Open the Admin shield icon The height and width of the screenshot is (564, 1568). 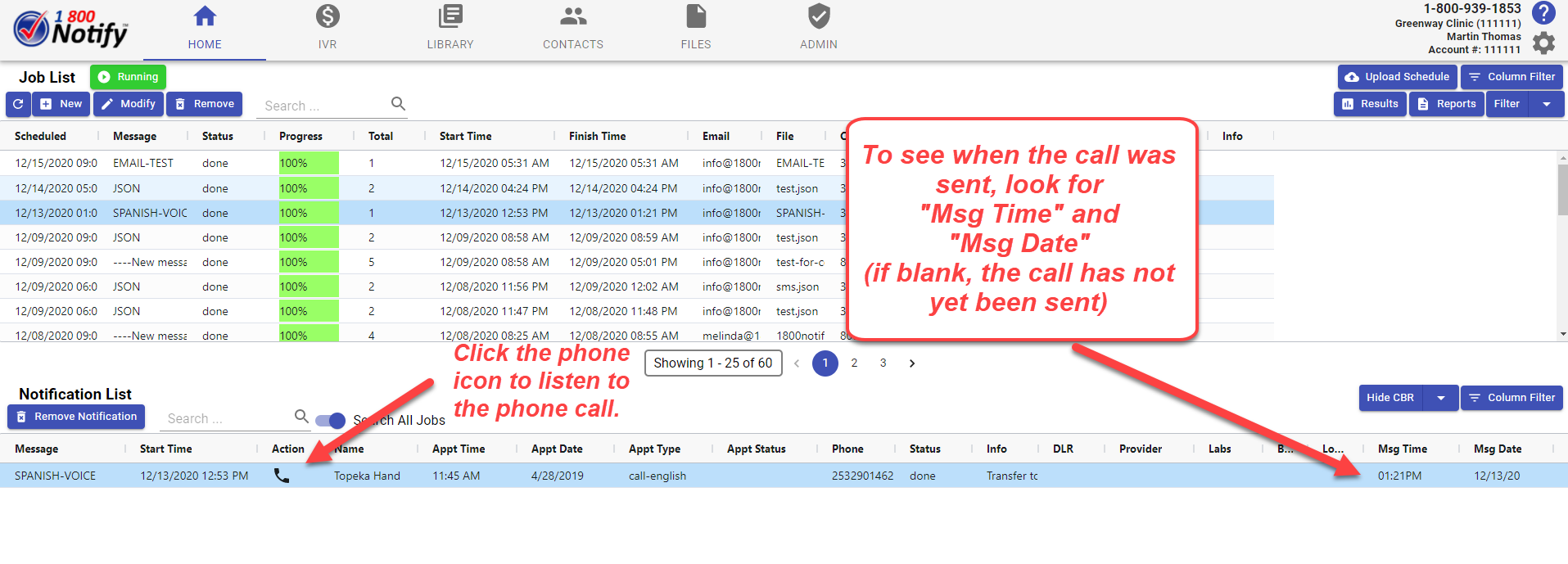[819, 16]
